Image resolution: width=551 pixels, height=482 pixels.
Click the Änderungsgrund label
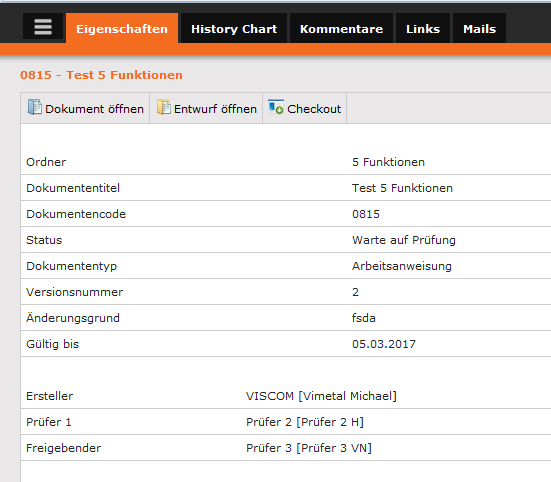tap(73, 317)
